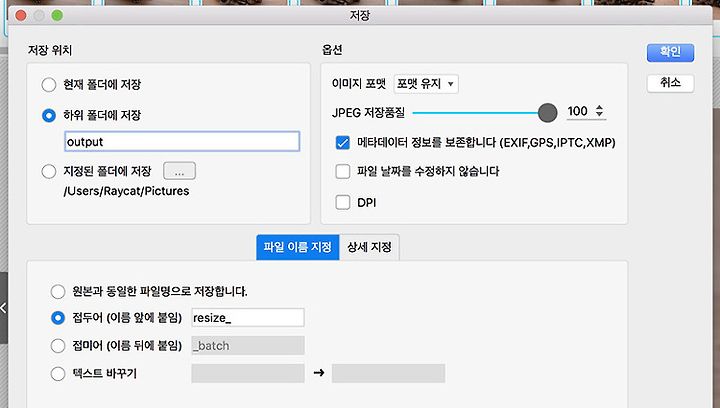
Task: Toggle 메타데이터 정보를 보존합니다 checkbox
Action: pos(343,143)
